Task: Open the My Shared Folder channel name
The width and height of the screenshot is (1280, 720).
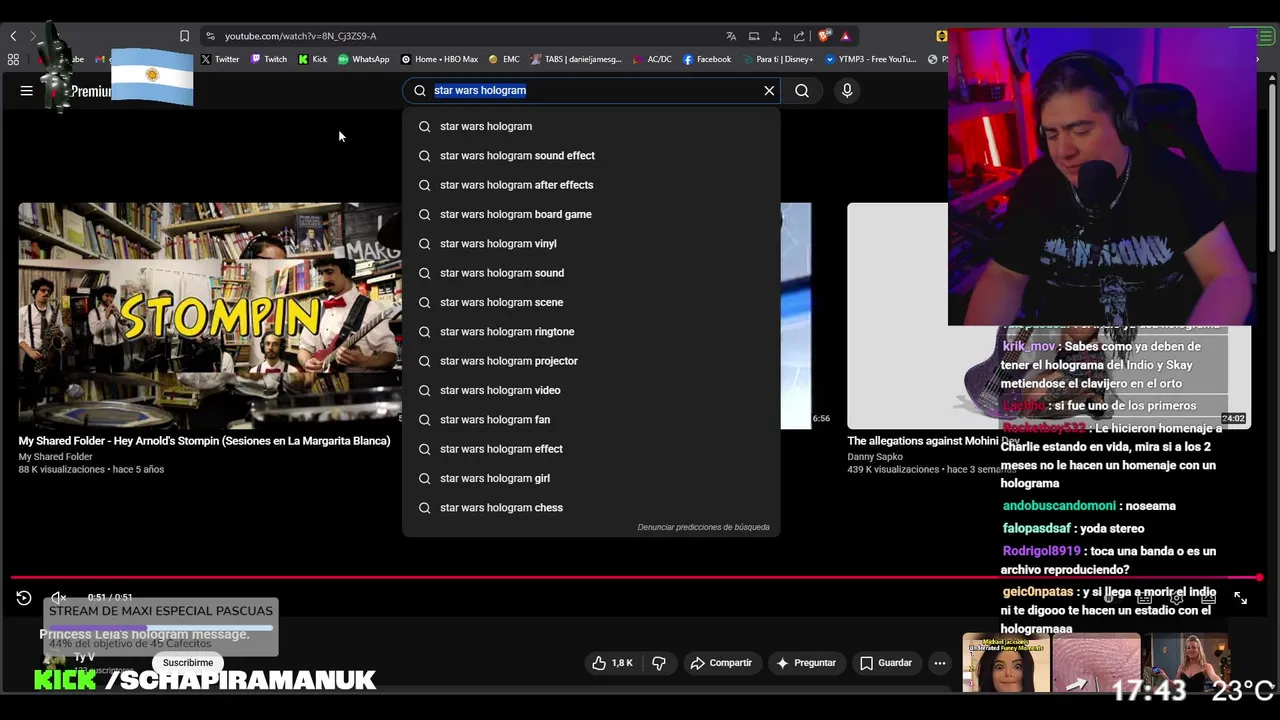Action: pos(55,457)
